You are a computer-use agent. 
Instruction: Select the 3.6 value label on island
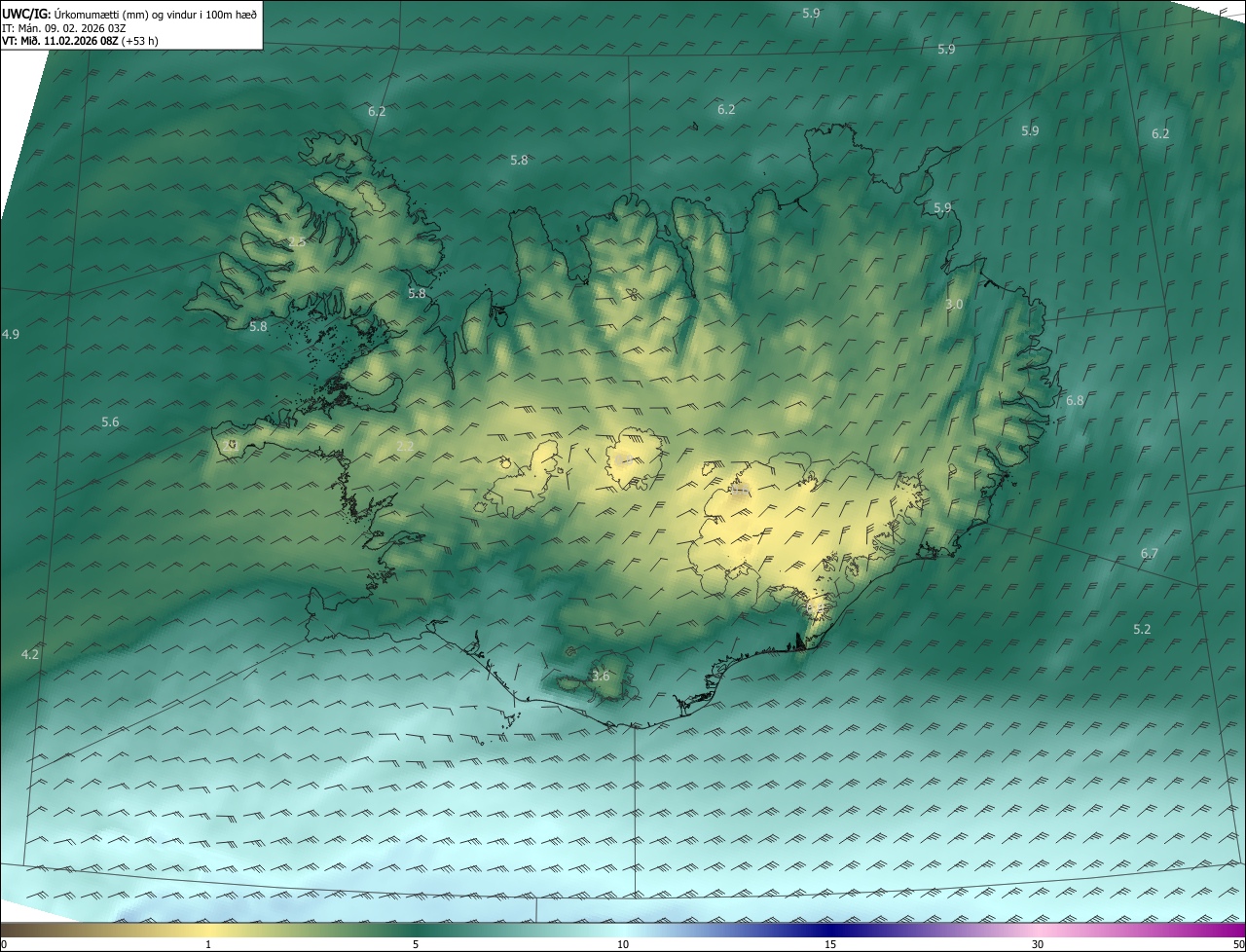[601, 676]
